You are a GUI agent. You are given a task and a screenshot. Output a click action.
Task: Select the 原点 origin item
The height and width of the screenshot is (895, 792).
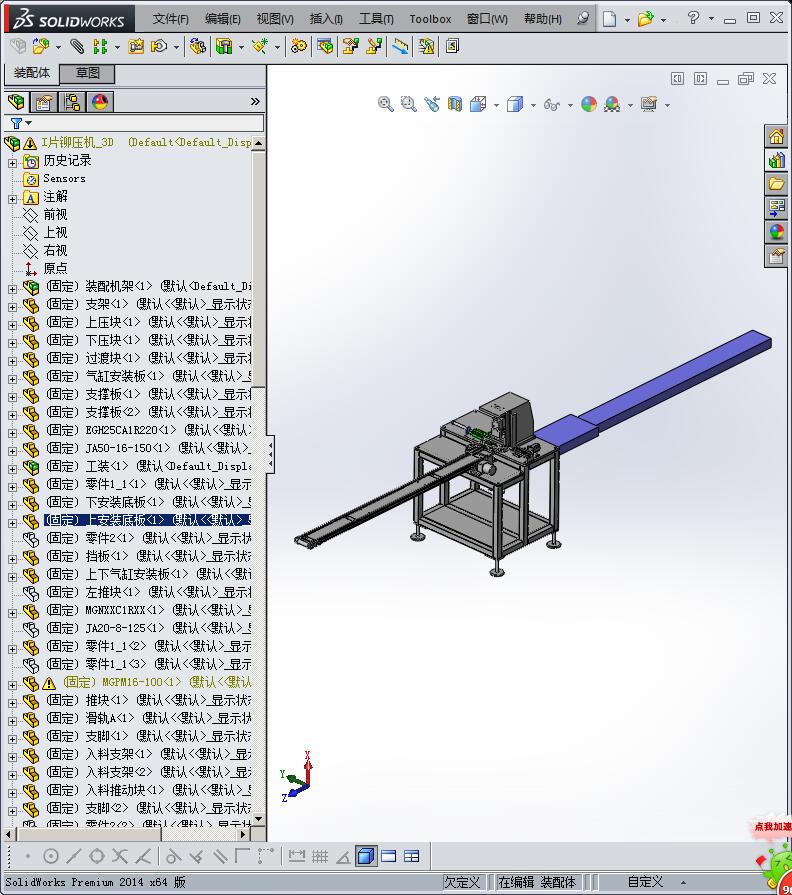pyautogui.click(x=55, y=268)
